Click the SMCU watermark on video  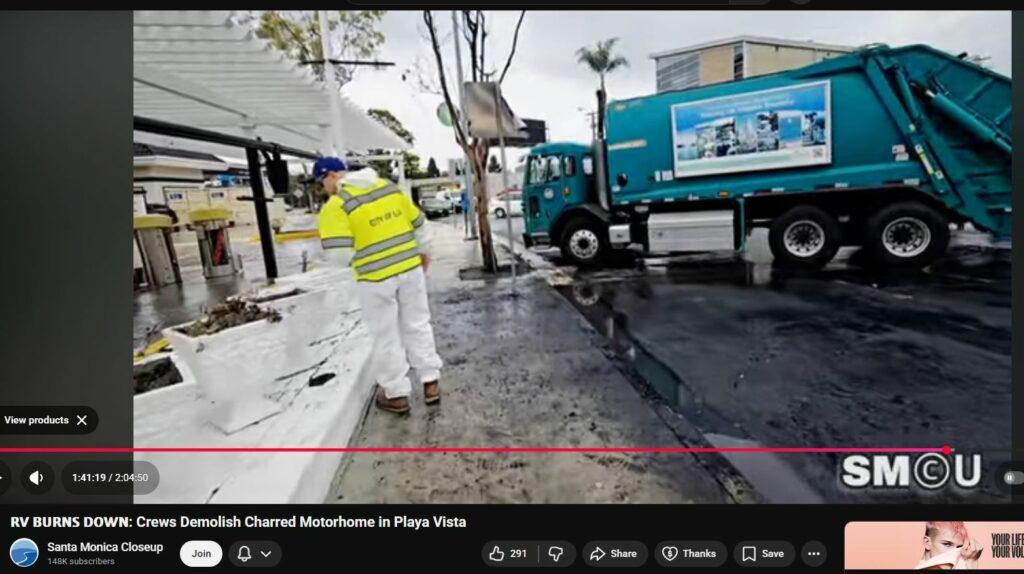point(910,471)
